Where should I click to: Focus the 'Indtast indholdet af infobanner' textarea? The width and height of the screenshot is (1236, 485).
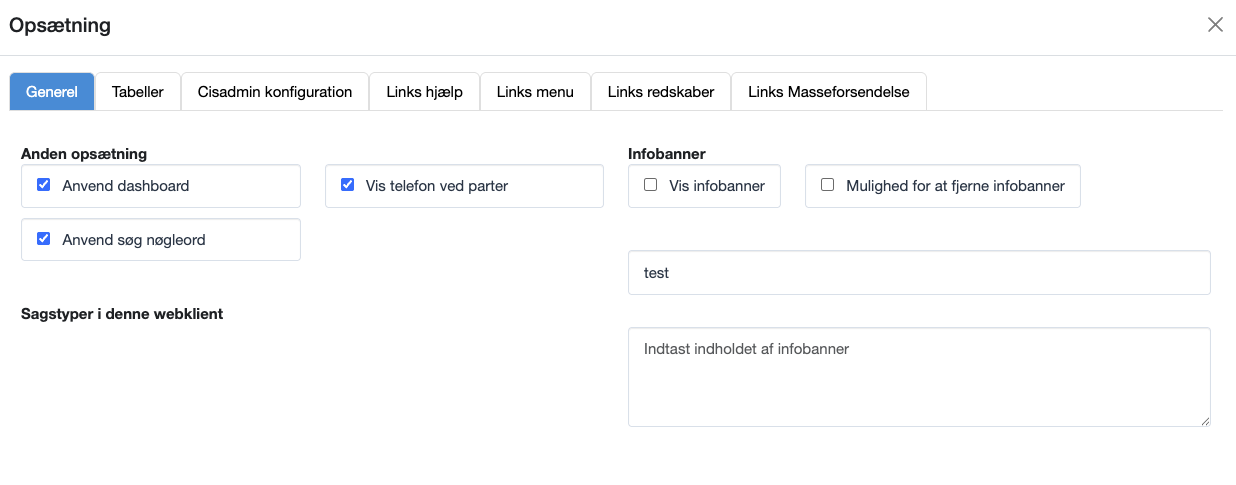point(919,377)
